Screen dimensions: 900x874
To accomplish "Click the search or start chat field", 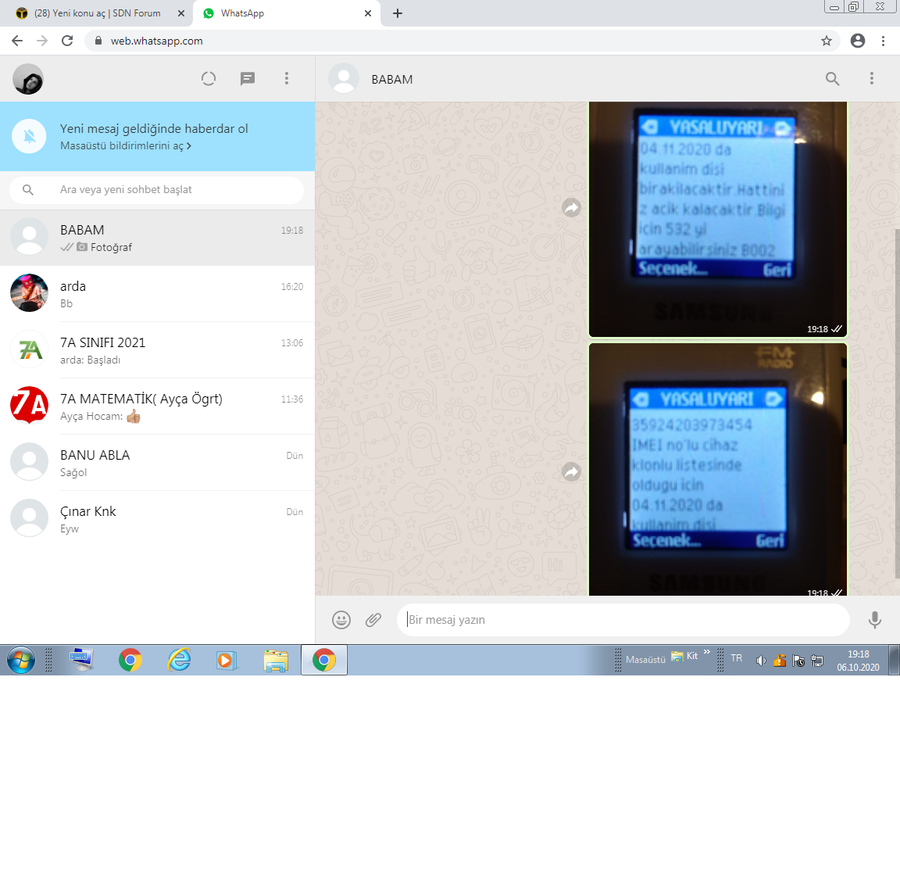I will [170, 190].
